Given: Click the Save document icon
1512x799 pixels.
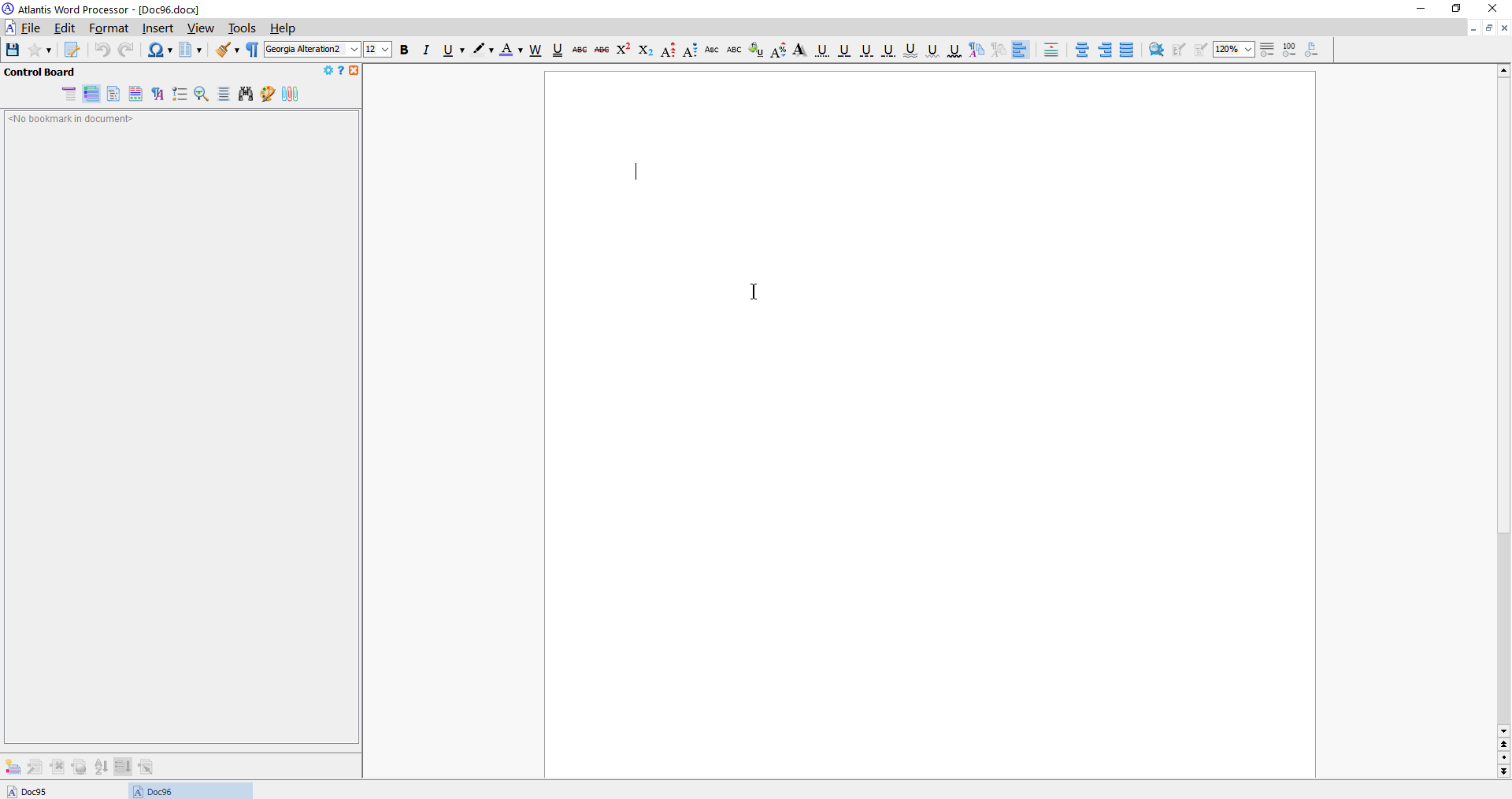Looking at the screenshot, I should click(x=13, y=50).
